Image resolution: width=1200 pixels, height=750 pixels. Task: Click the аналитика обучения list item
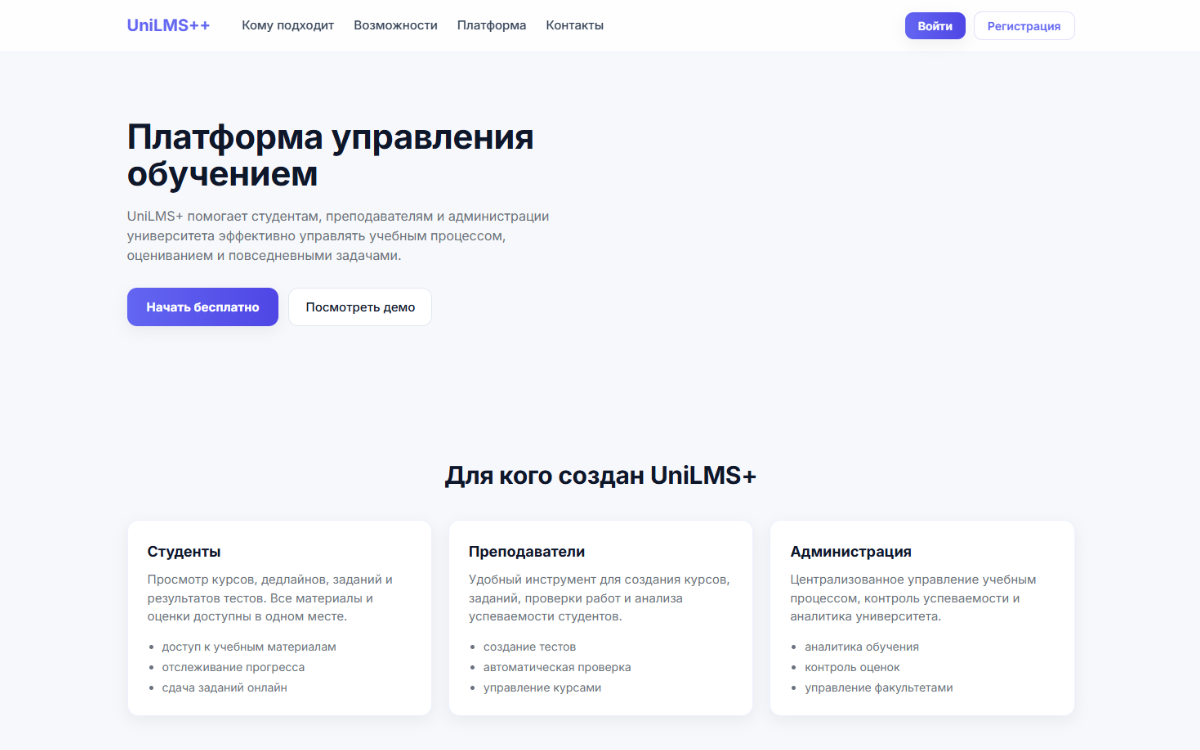[862, 647]
